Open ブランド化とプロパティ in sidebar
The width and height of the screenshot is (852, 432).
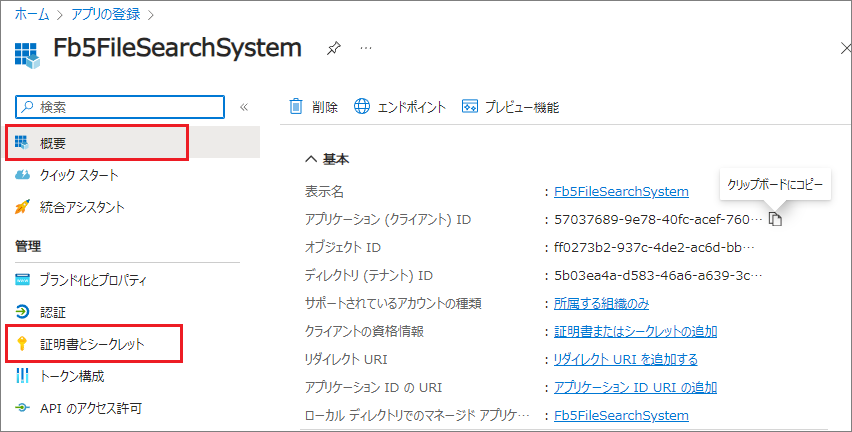click(x=93, y=279)
